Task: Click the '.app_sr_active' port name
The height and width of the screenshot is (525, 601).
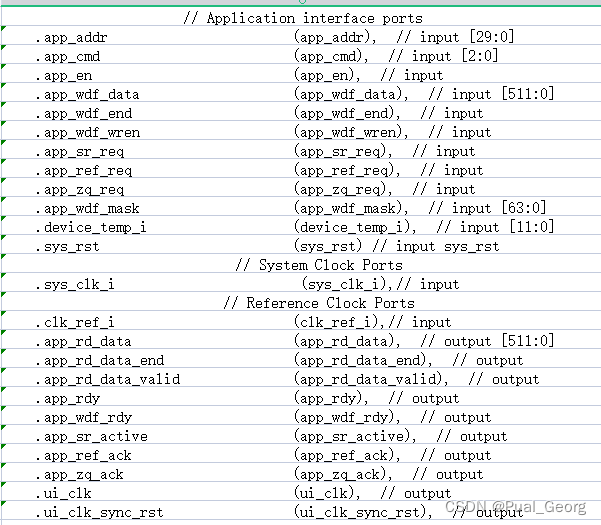Action: (92, 436)
